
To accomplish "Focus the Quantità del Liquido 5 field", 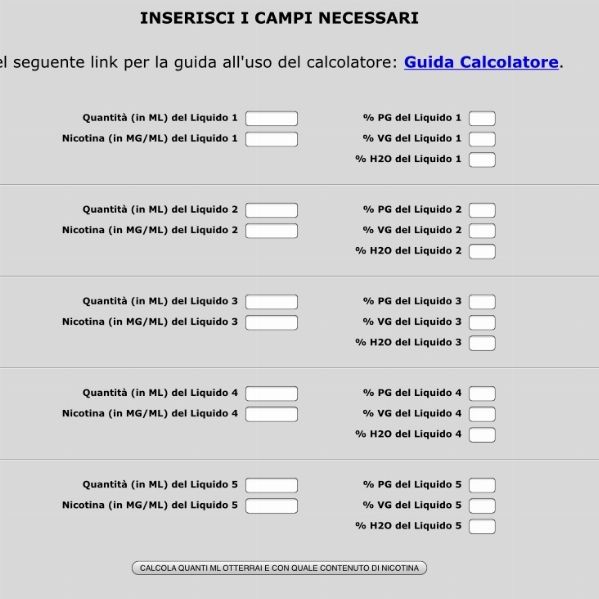I will click(272, 485).
